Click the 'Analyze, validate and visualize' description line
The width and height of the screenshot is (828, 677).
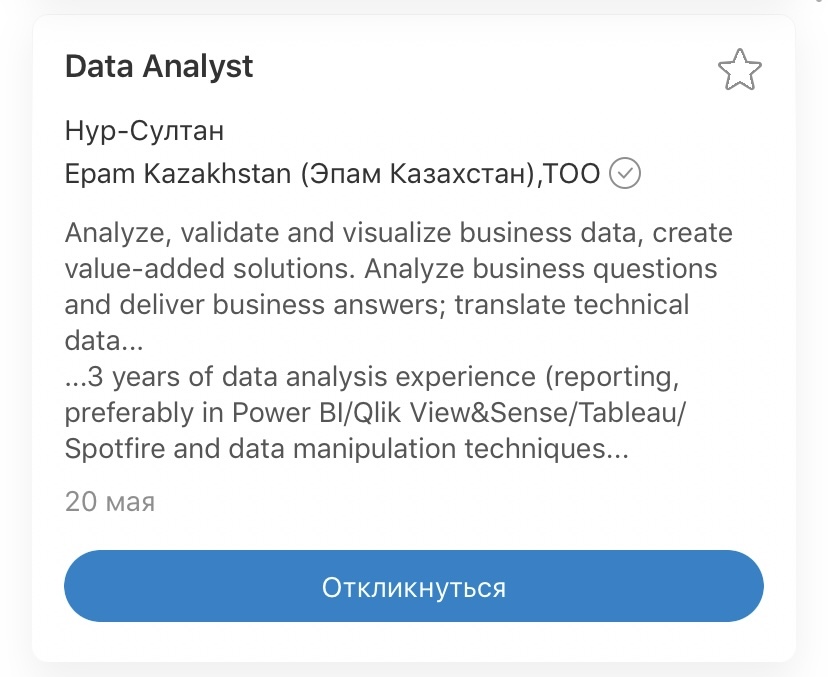click(x=399, y=233)
